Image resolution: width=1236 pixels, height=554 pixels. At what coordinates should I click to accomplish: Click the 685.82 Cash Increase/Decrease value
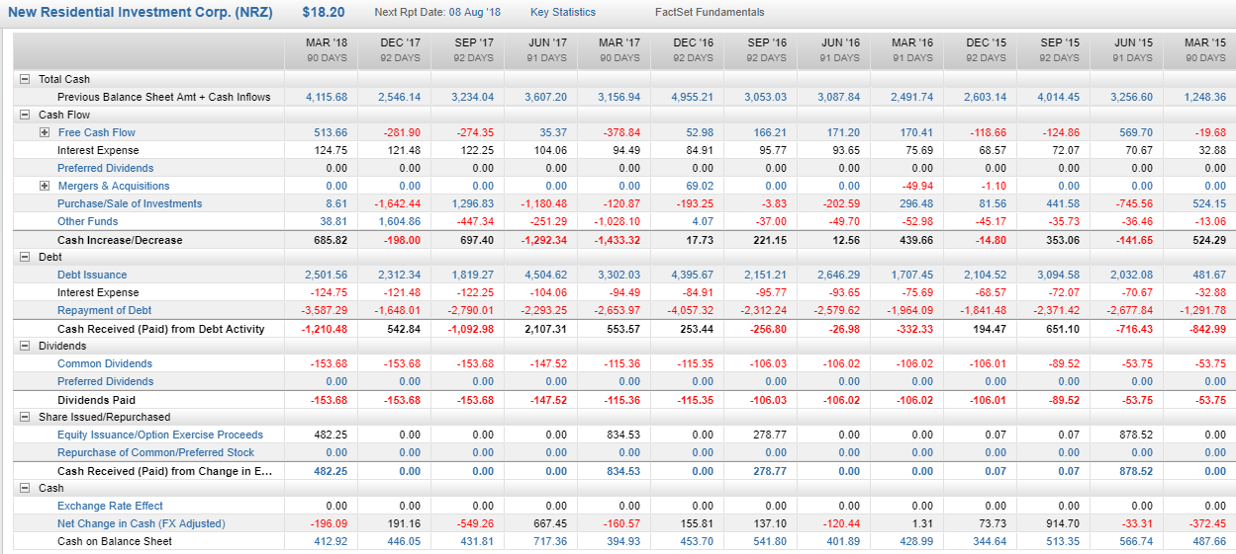(330, 240)
